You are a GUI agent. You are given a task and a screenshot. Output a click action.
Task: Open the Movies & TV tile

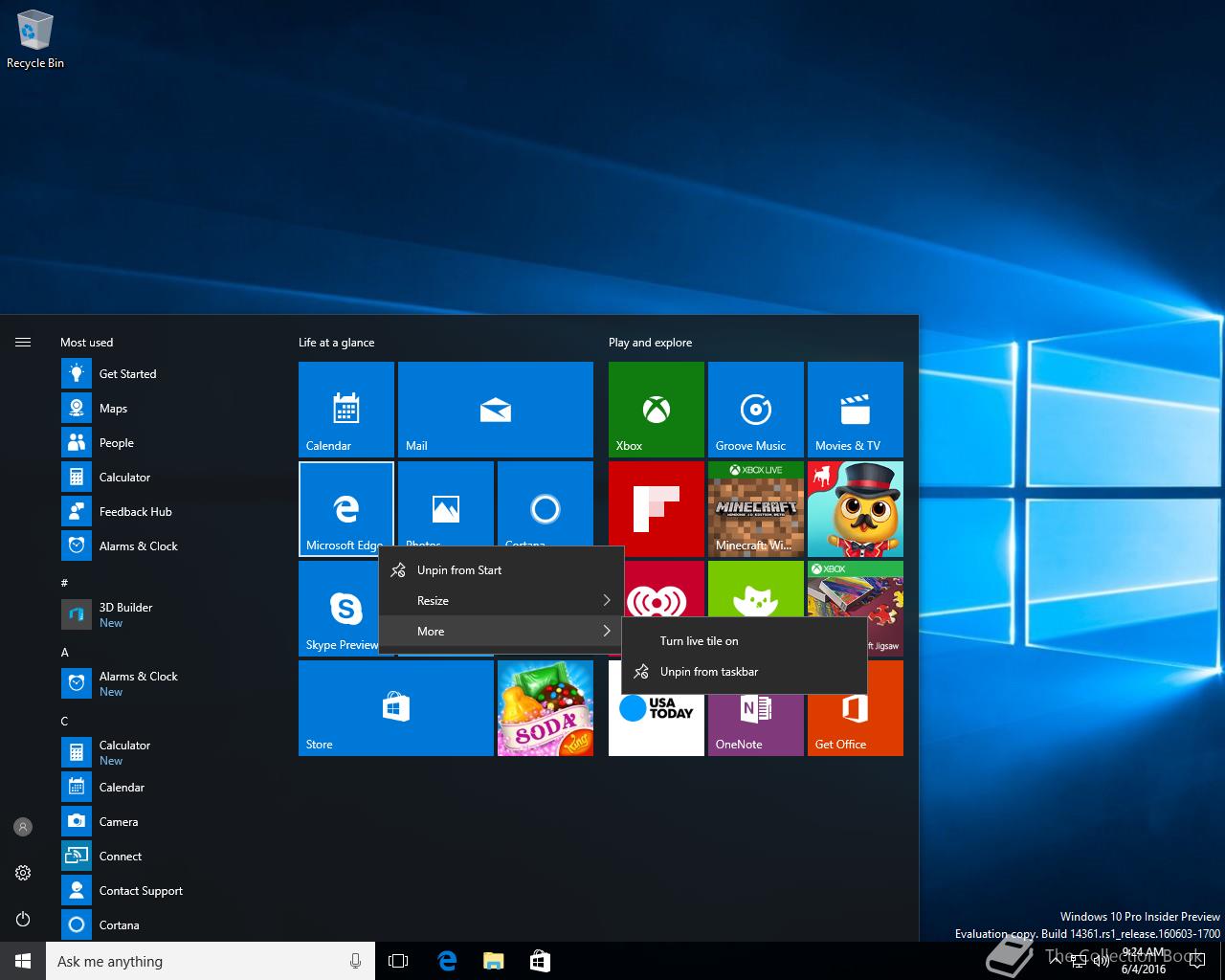tap(856, 410)
